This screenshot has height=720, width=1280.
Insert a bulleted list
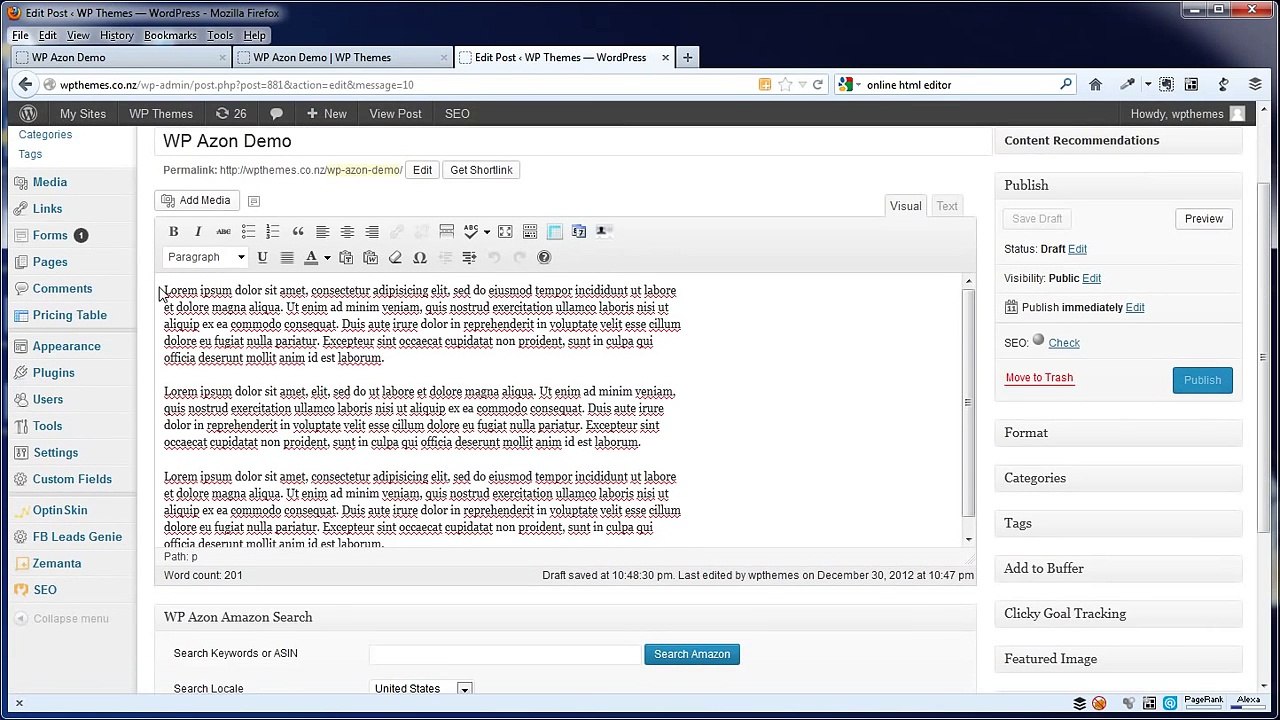click(248, 231)
